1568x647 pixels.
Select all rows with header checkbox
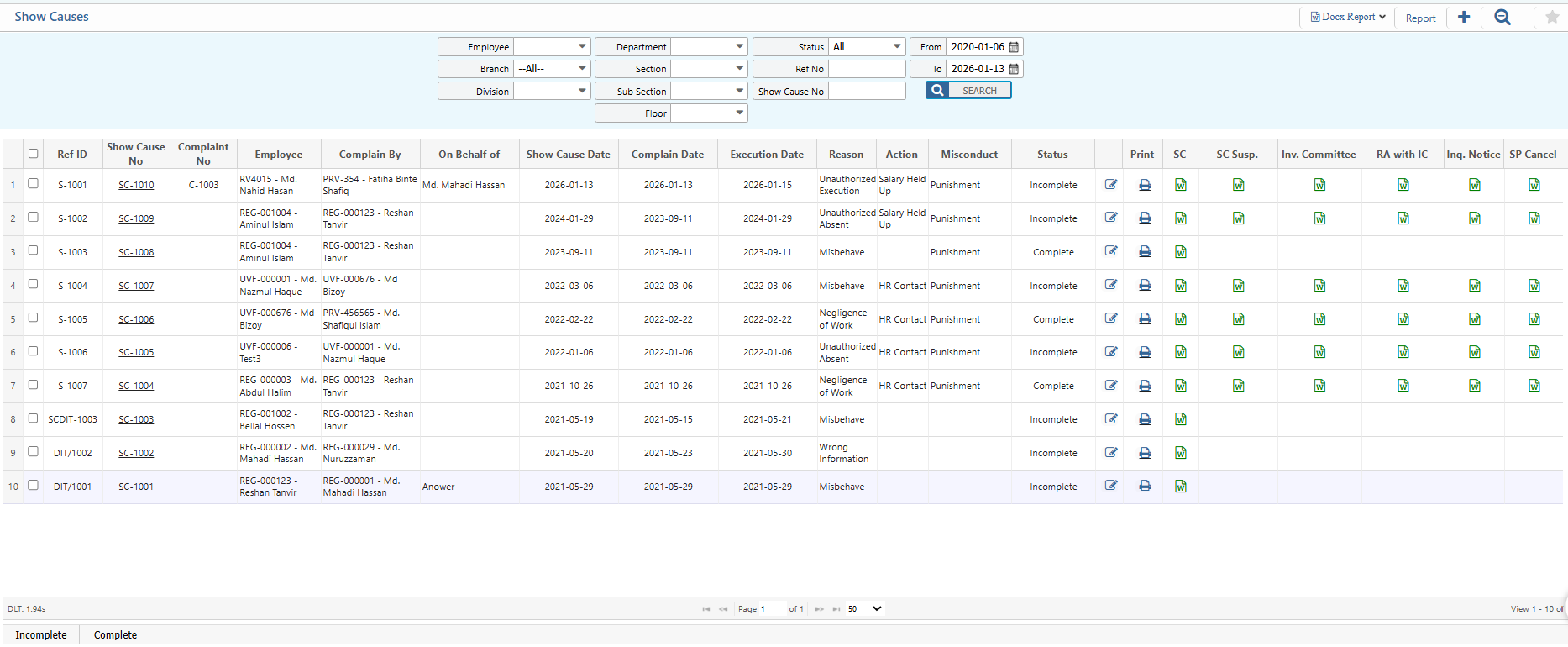click(34, 154)
